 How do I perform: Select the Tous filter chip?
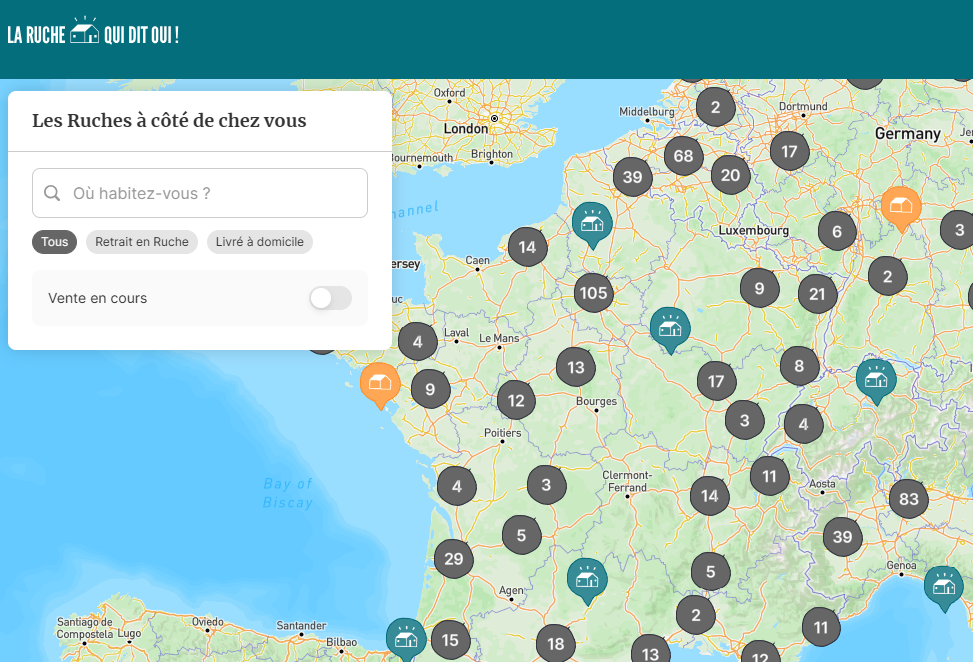point(55,242)
